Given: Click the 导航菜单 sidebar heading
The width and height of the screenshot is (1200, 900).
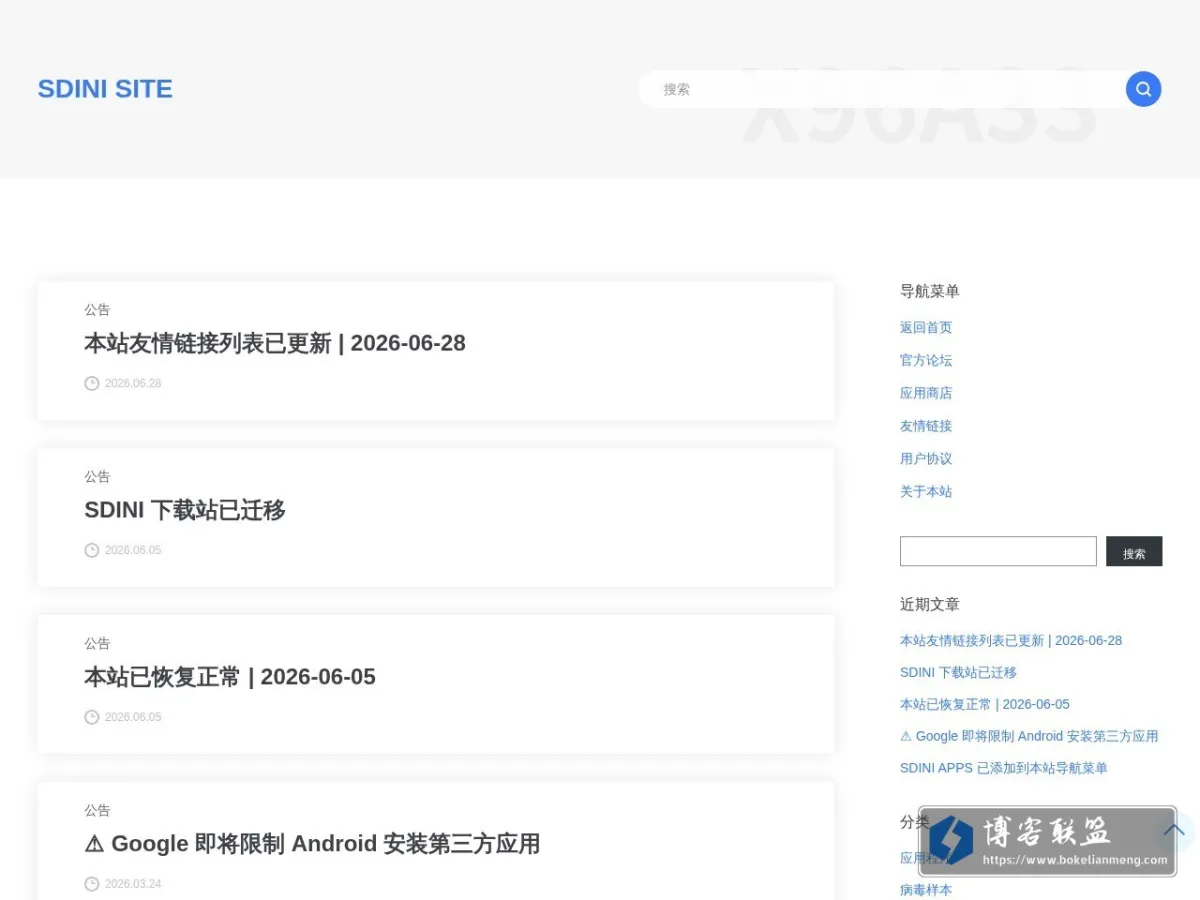Looking at the screenshot, I should 930,291.
